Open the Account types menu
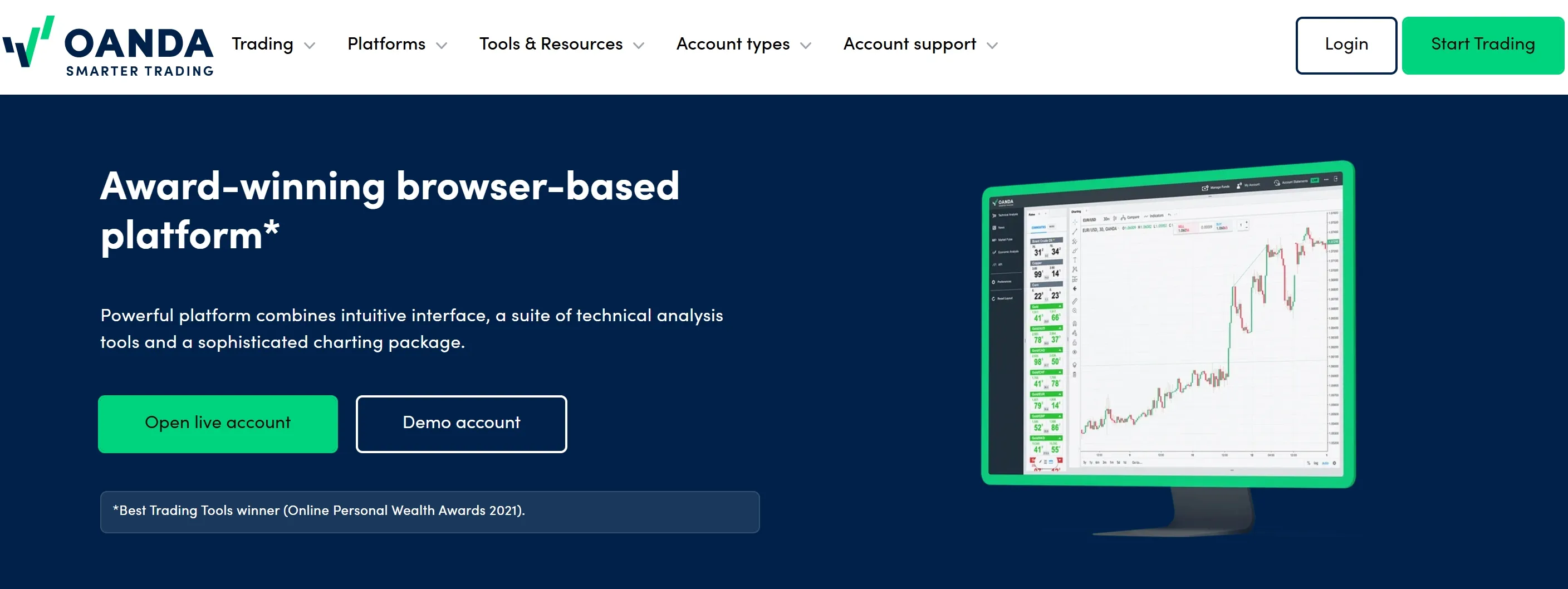The height and width of the screenshot is (589, 1568). [x=733, y=45]
